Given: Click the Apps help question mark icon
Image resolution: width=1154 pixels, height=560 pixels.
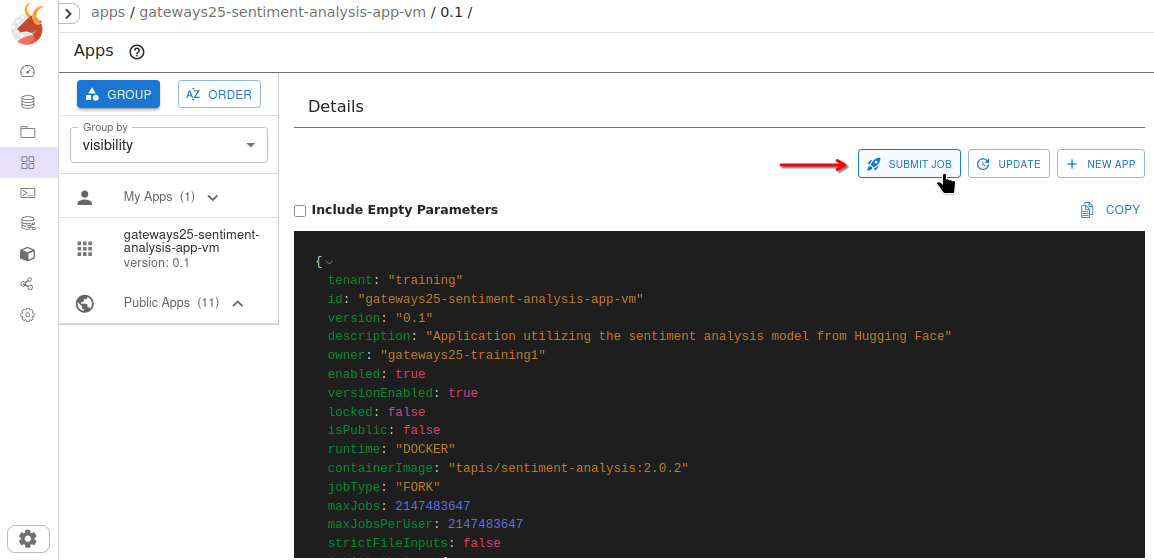Looking at the screenshot, I should [x=138, y=52].
